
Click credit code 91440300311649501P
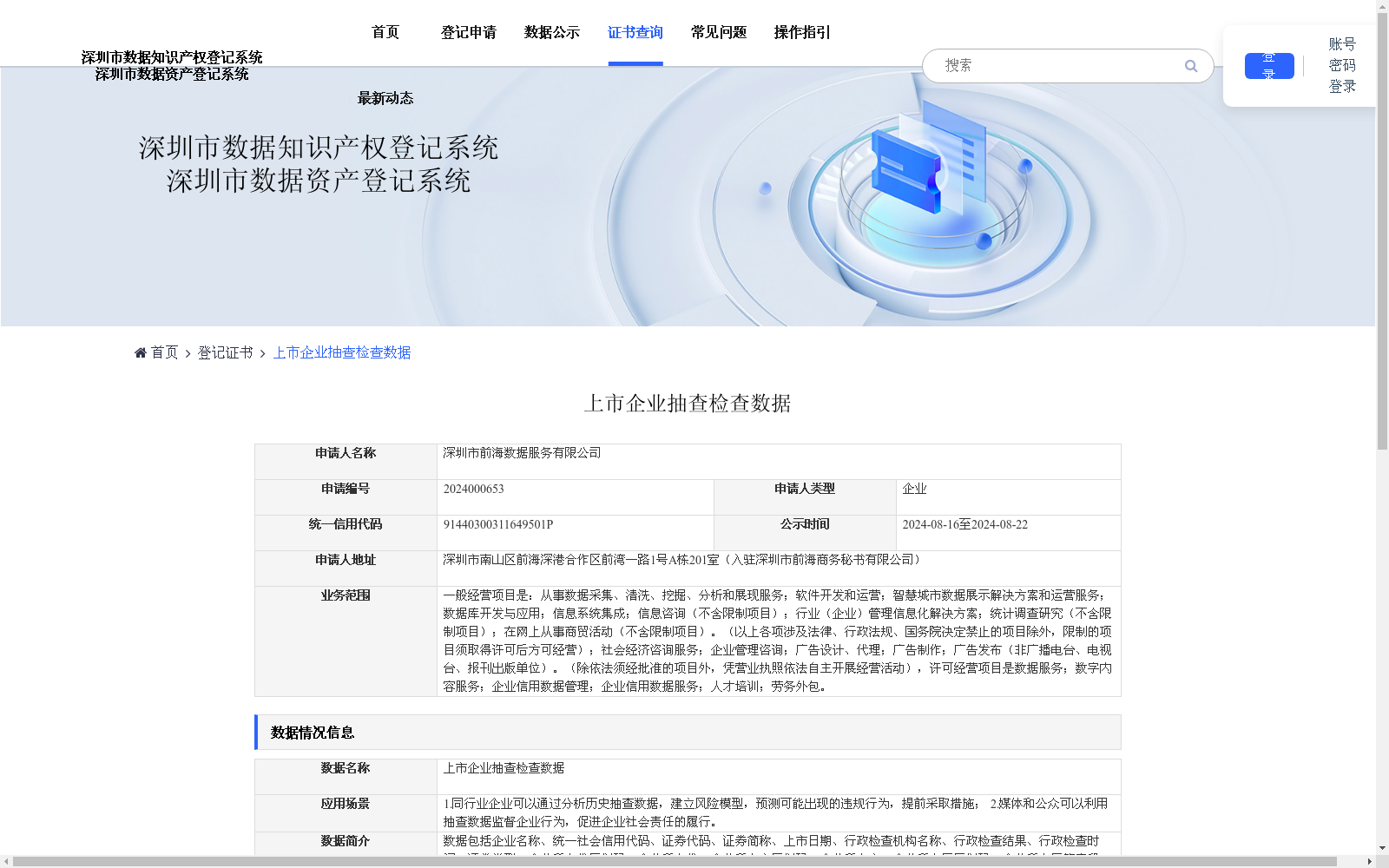pyautogui.click(x=498, y=524)
